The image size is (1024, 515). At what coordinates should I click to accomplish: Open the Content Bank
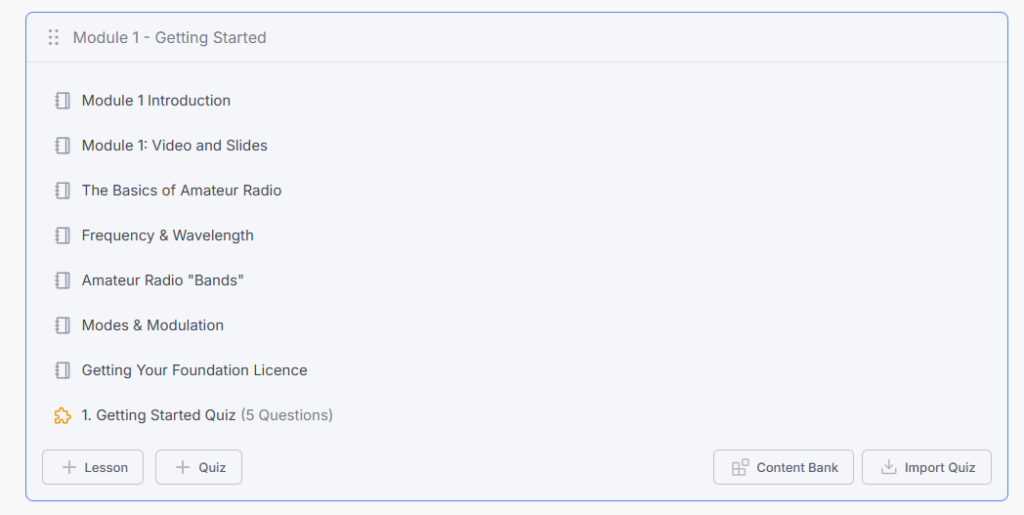point(783,467)
